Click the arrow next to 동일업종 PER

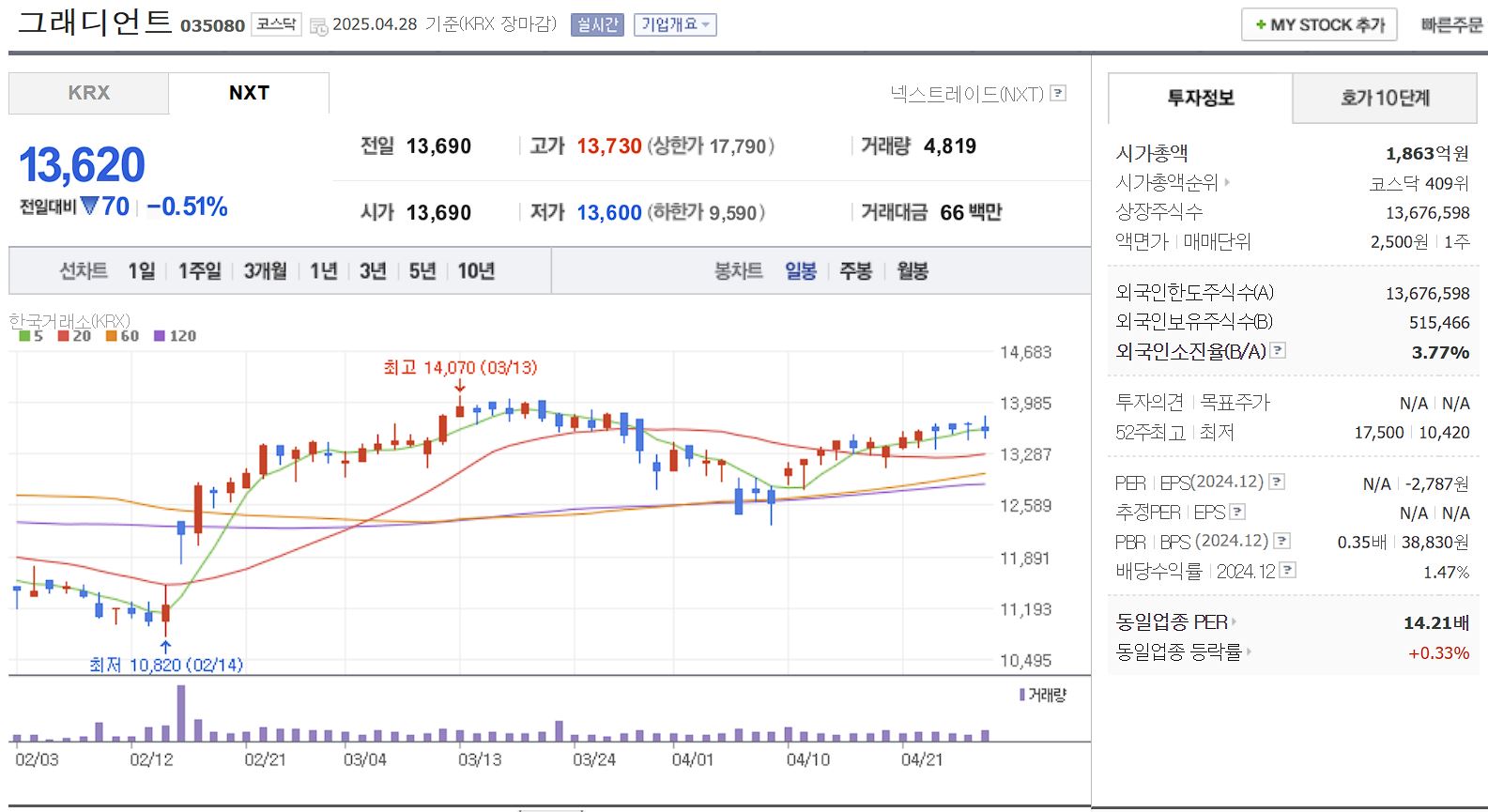click(1234, 621)
